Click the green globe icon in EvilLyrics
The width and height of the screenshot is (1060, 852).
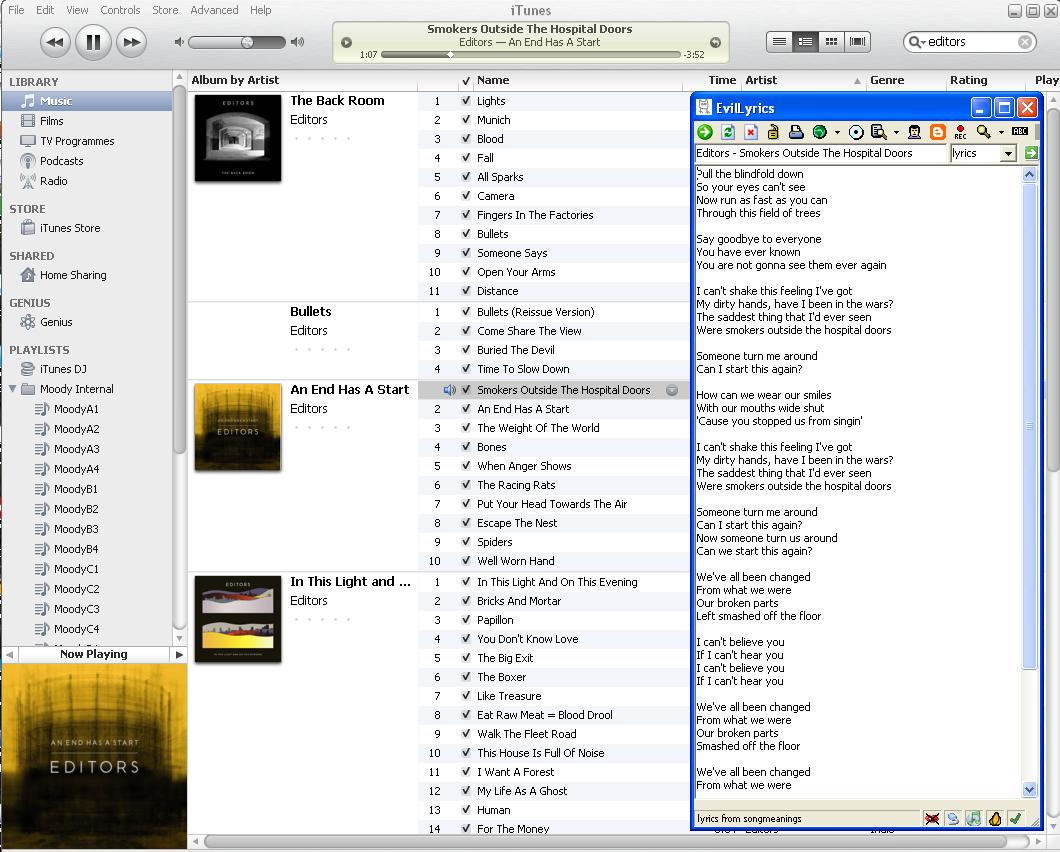(x=820, y=132)
